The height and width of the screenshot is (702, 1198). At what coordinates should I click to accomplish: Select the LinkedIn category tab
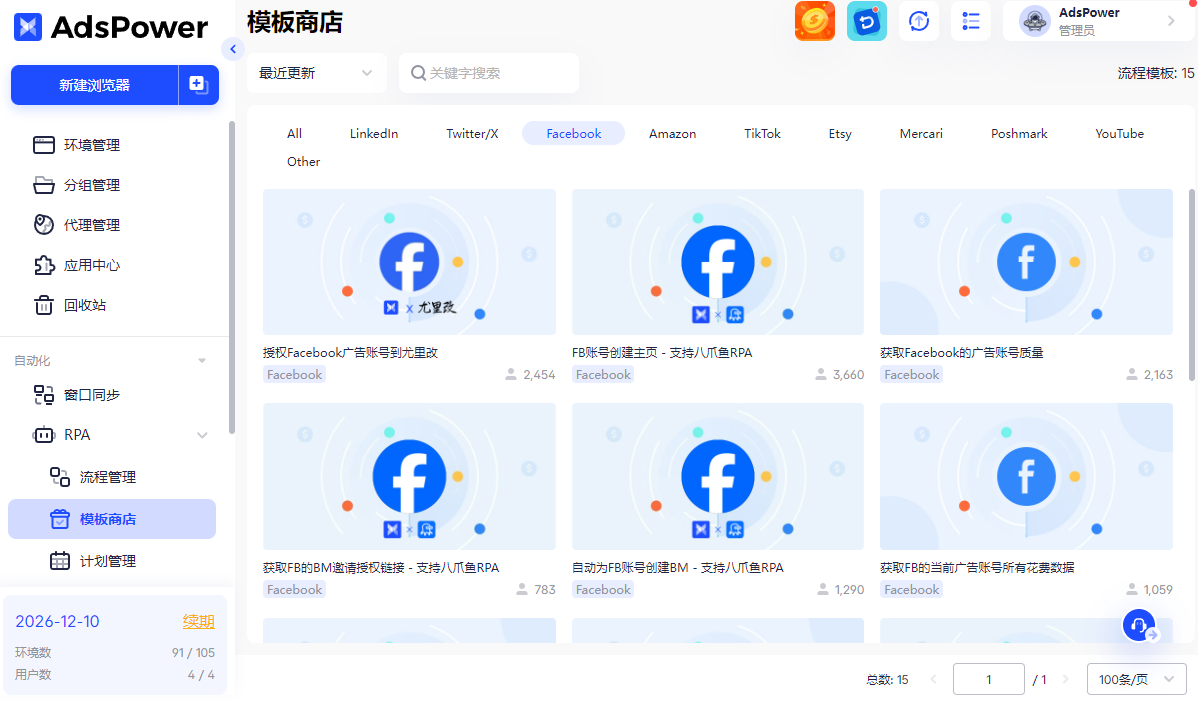click(x=374, y=134)
